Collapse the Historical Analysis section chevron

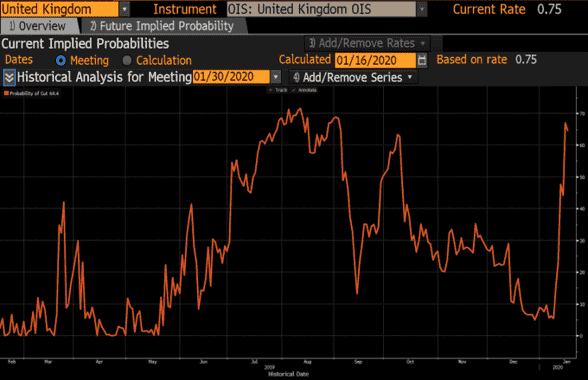9,78
